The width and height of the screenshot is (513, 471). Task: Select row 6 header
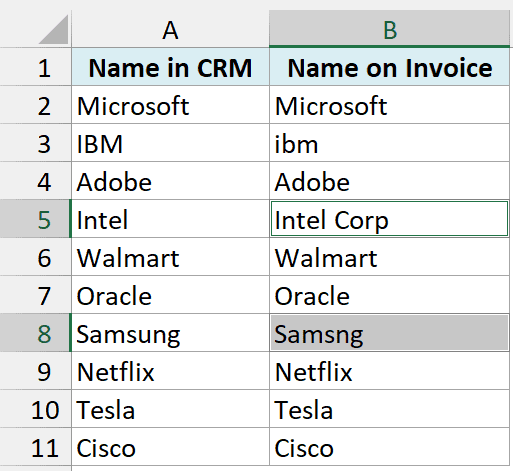click(x=35, y=257)
